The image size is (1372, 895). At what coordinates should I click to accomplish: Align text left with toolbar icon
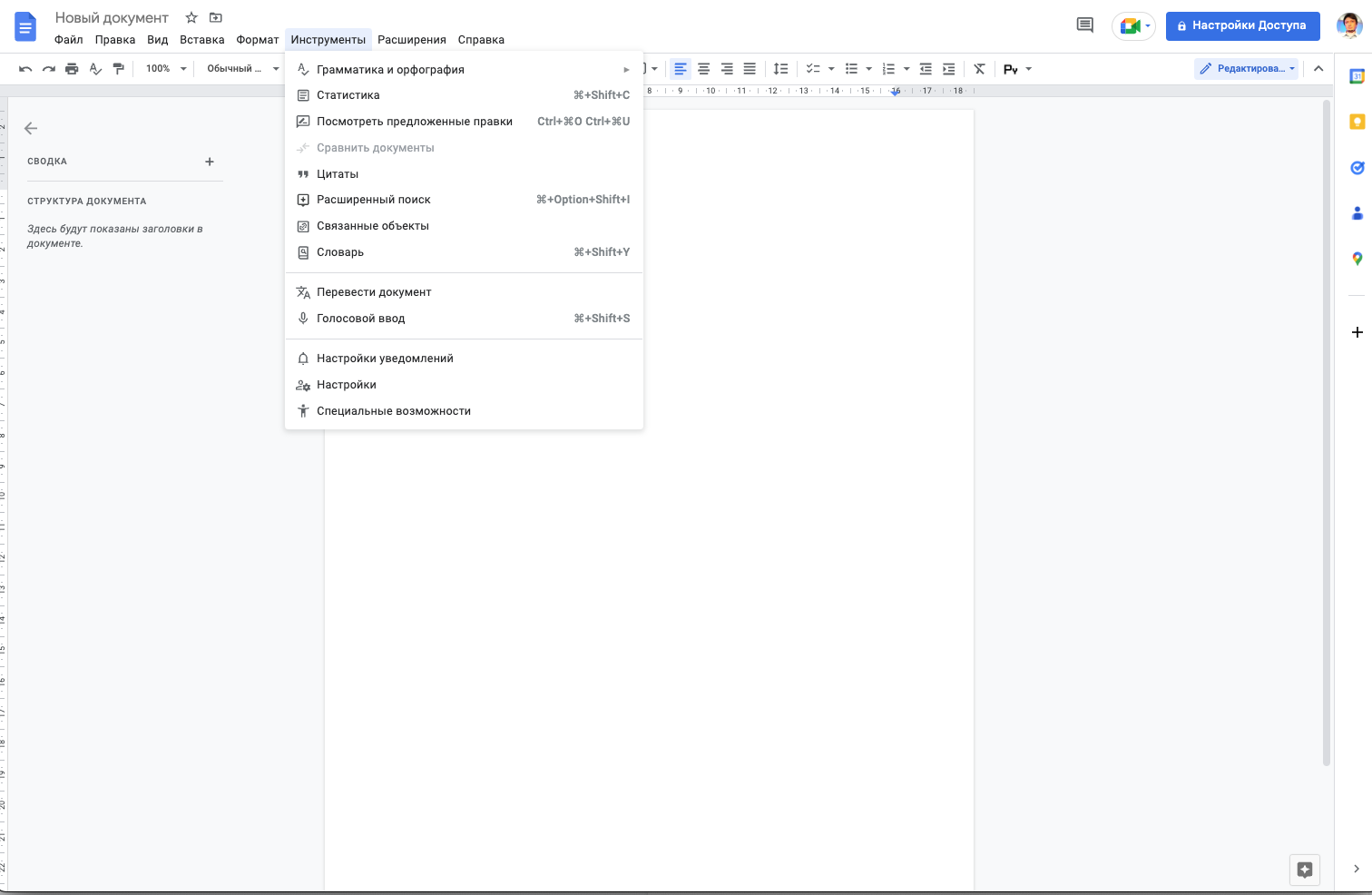[681, 69]
